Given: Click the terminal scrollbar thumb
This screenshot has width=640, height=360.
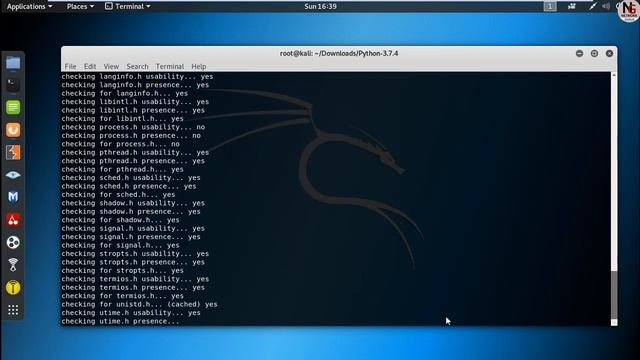Looking at the screenshot, I should pyautogui.click(x=614, y=296).
